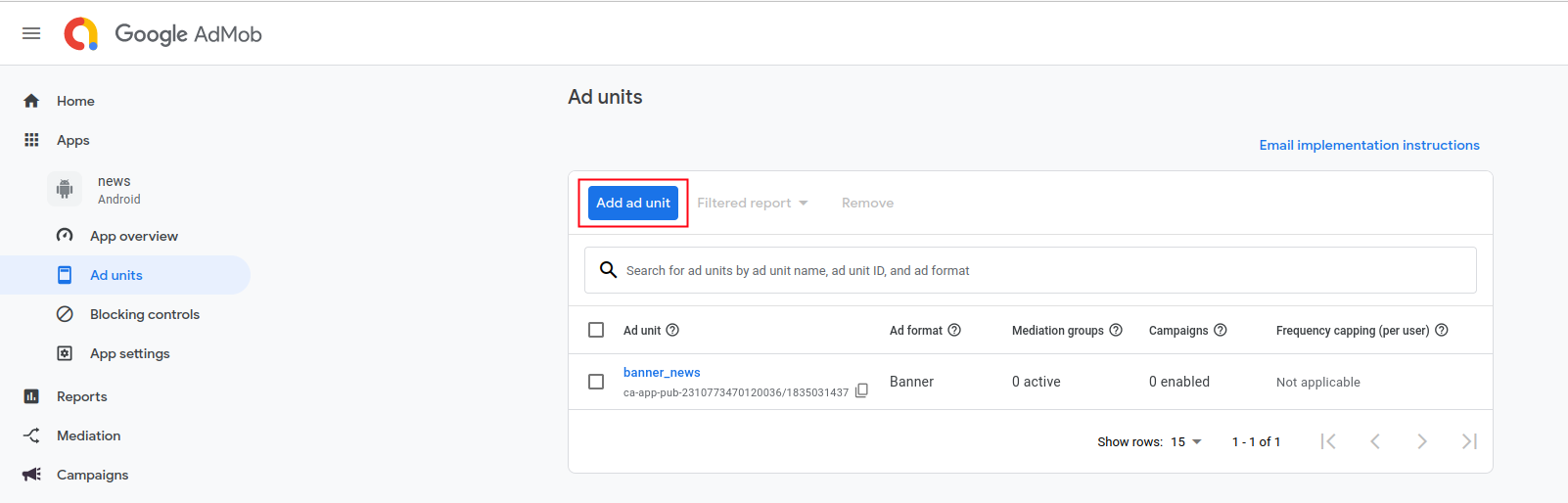This screenshot has width=1568, height=503.
Task: Open the Filtered report dropdown
Action: pos(752,204)
